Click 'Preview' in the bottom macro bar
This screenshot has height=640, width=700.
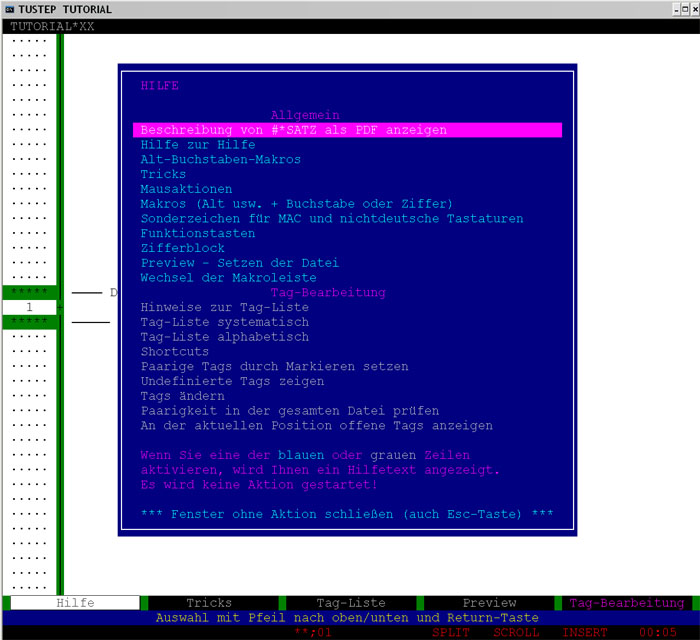[489, 603]
